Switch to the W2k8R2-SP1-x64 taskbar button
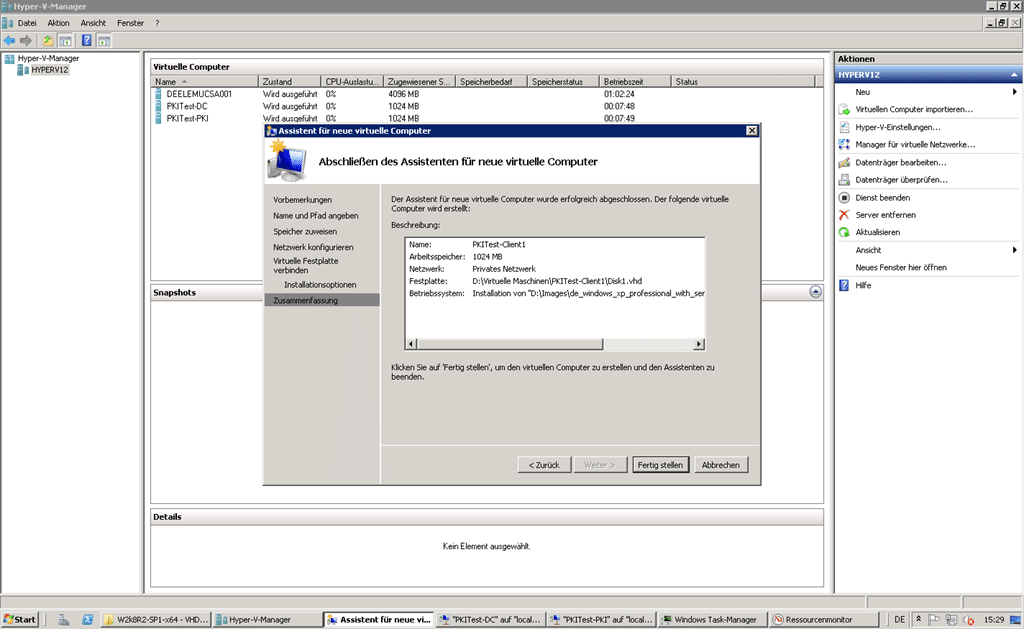 (157, 620)
